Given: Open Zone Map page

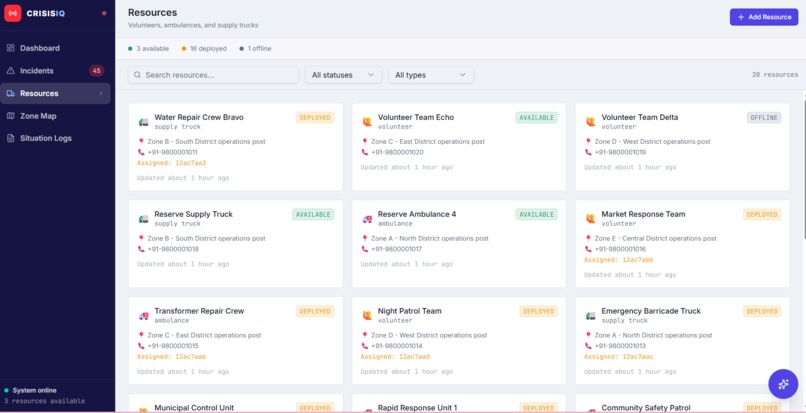Looking at the screenshot, I should point(55,116).
